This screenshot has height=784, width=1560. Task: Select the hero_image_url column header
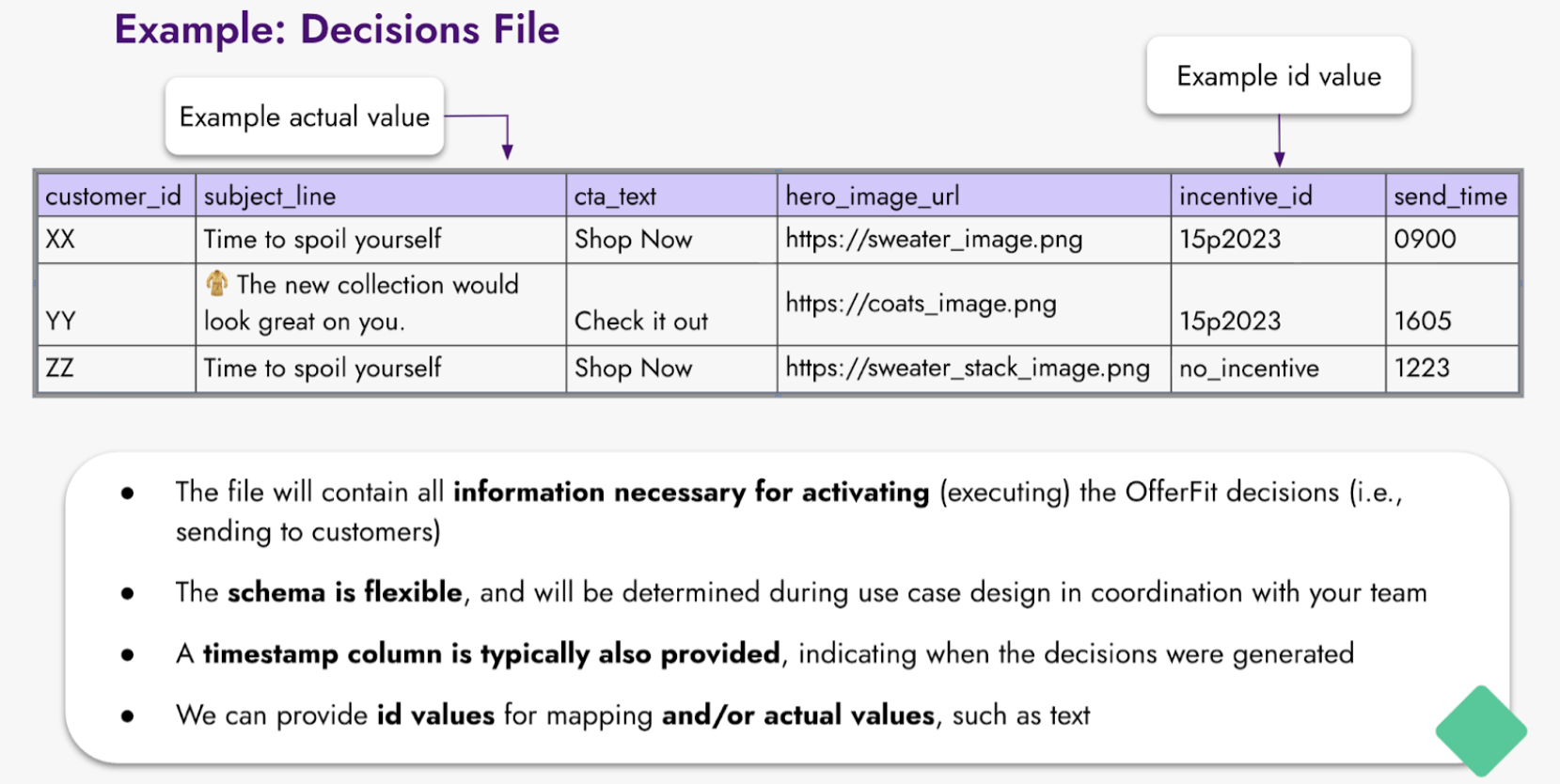[x=872, y=196]
